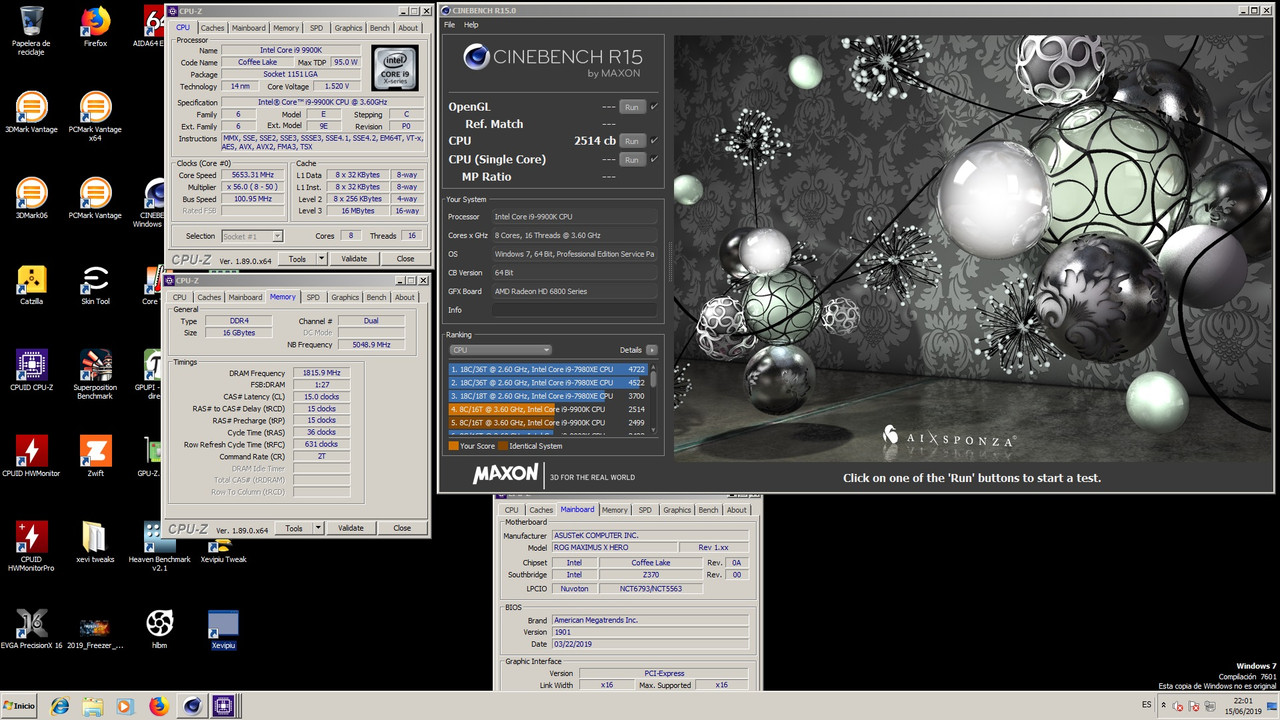
Task: Open the xevi tweaks folder icon
Action: pyautogui.click(x=95, y=543)
